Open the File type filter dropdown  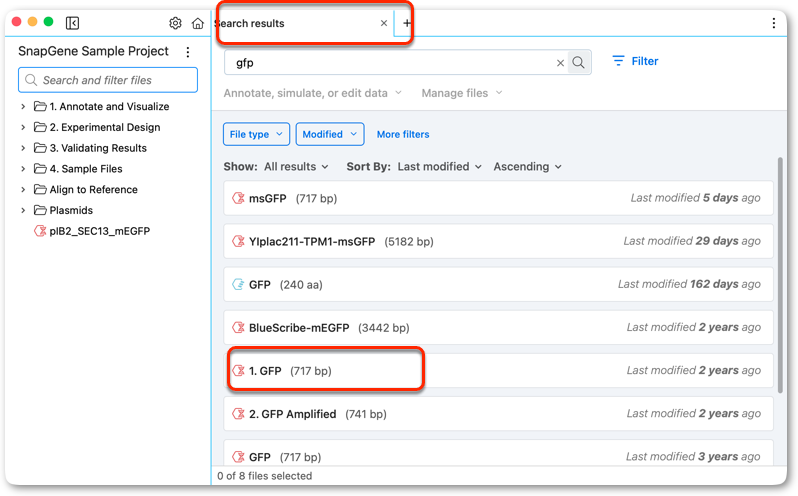[256, 134]
